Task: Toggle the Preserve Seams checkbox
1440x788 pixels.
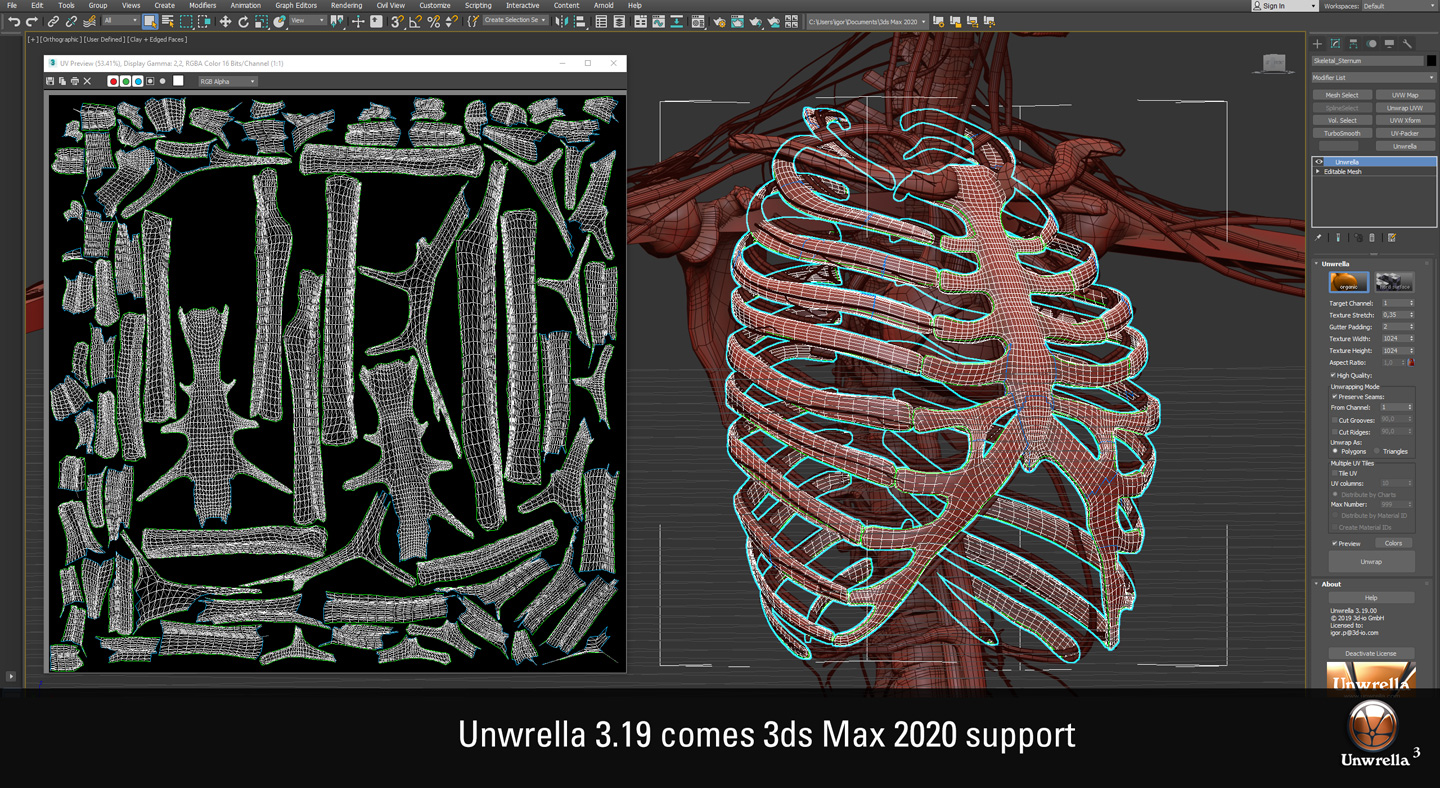Action: coord(1334,397)
